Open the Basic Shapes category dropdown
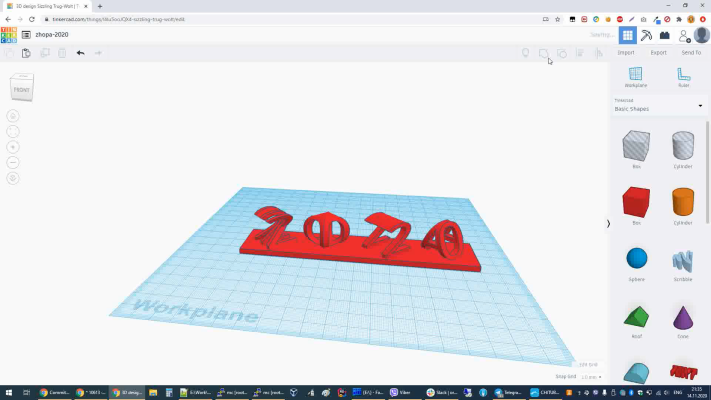The height and width of the screenshot is (400, 711). (659, 106)
